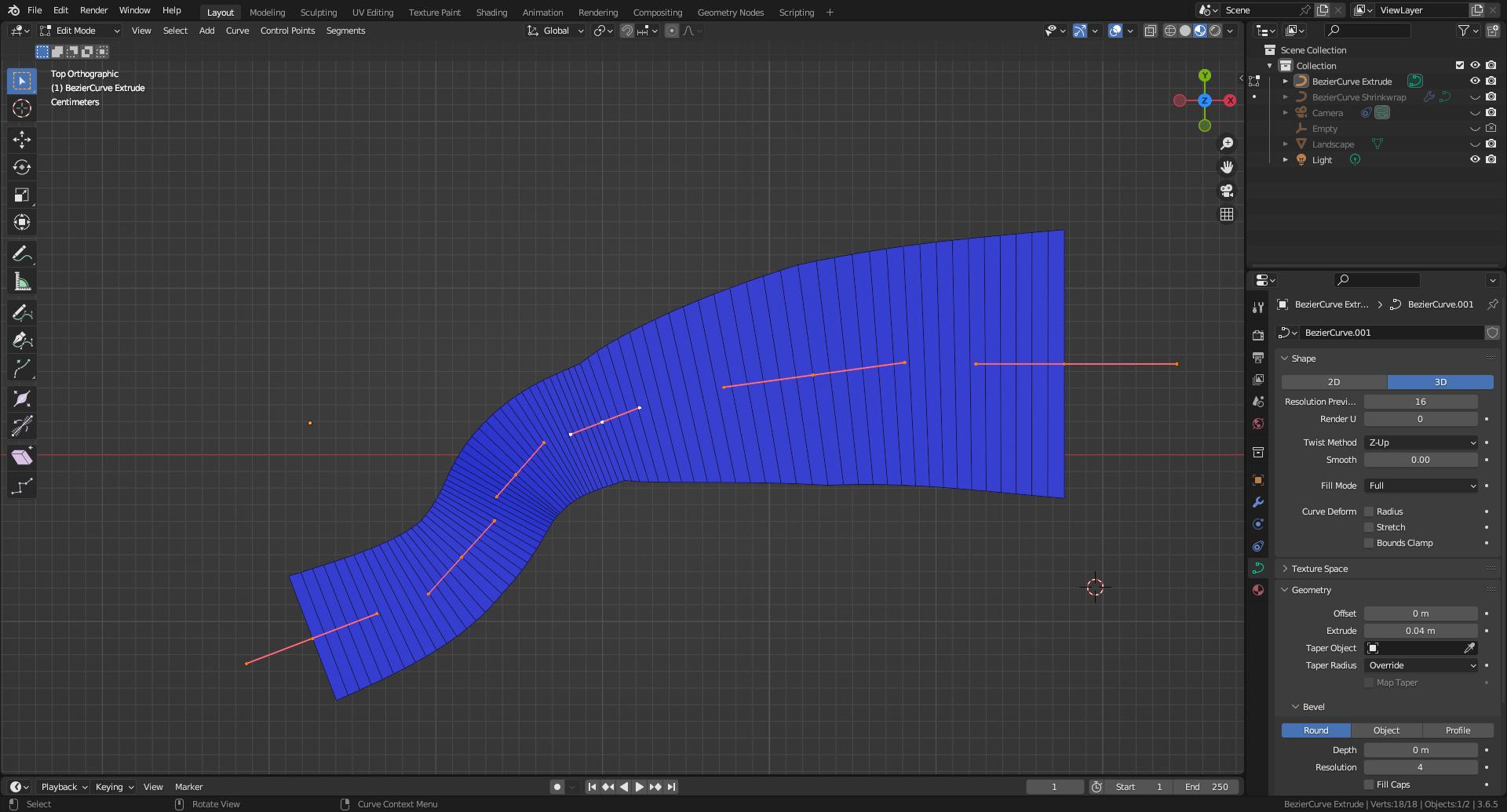Select the Extrude curve tool

pyautogui.click(x=22, y=368)
